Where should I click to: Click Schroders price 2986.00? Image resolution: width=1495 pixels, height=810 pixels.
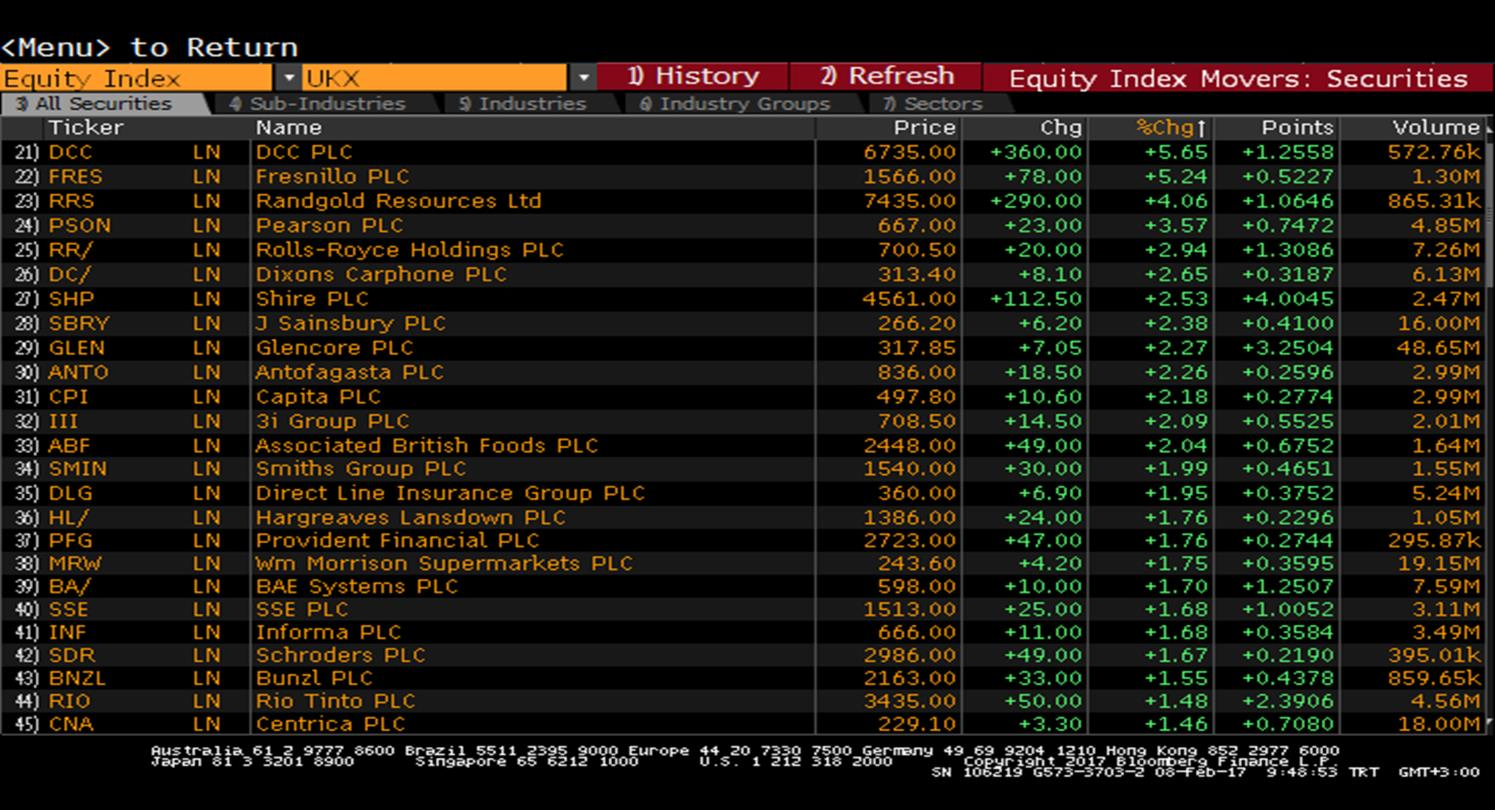(910, 656)
